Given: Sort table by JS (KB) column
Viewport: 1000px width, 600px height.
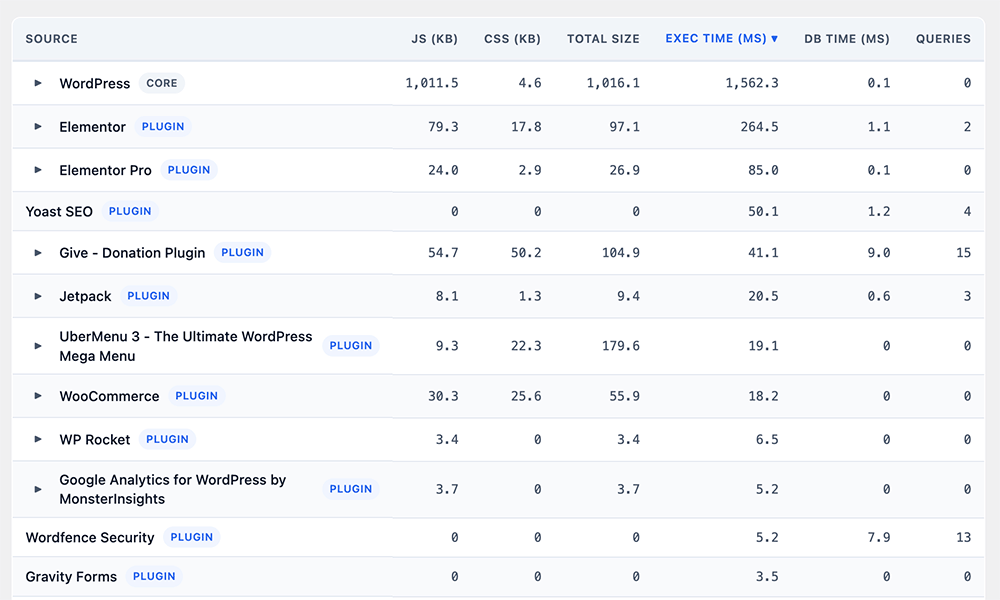Looking at the screenshot, I should point(434,39).
